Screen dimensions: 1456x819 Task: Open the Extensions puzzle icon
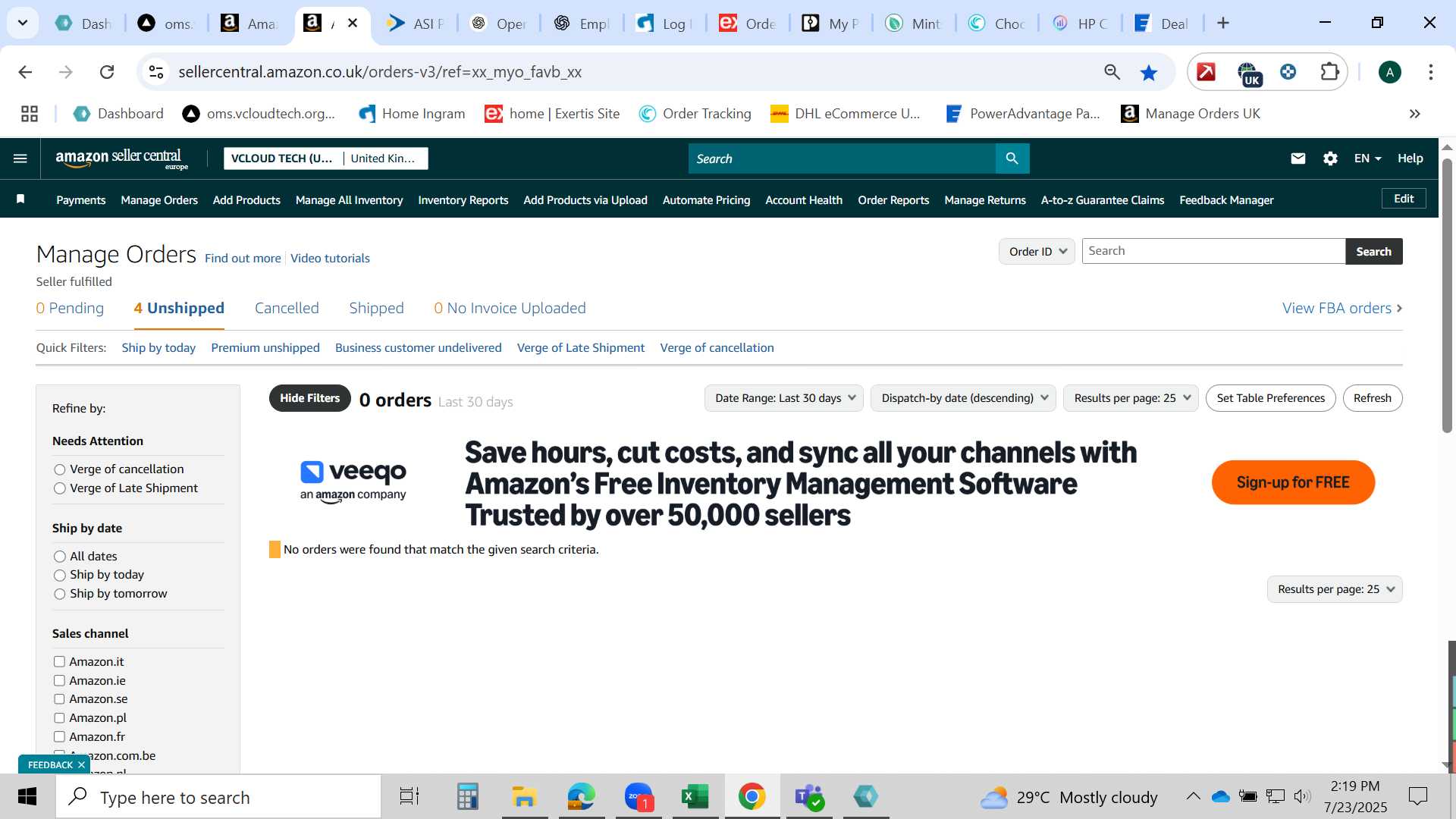coord(1329,72)
